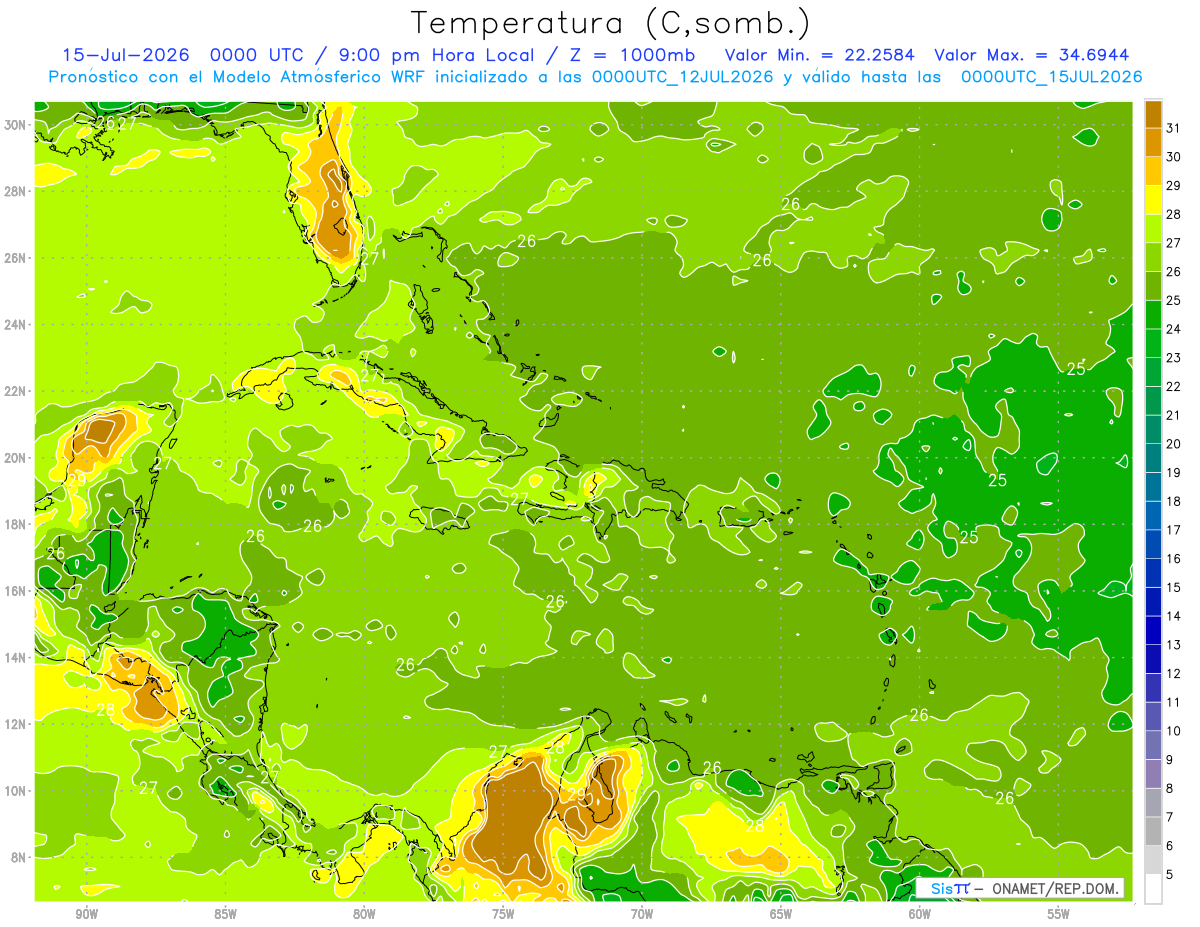
Task: Click the 28N latitude axis label
Action: pos(16,191)
